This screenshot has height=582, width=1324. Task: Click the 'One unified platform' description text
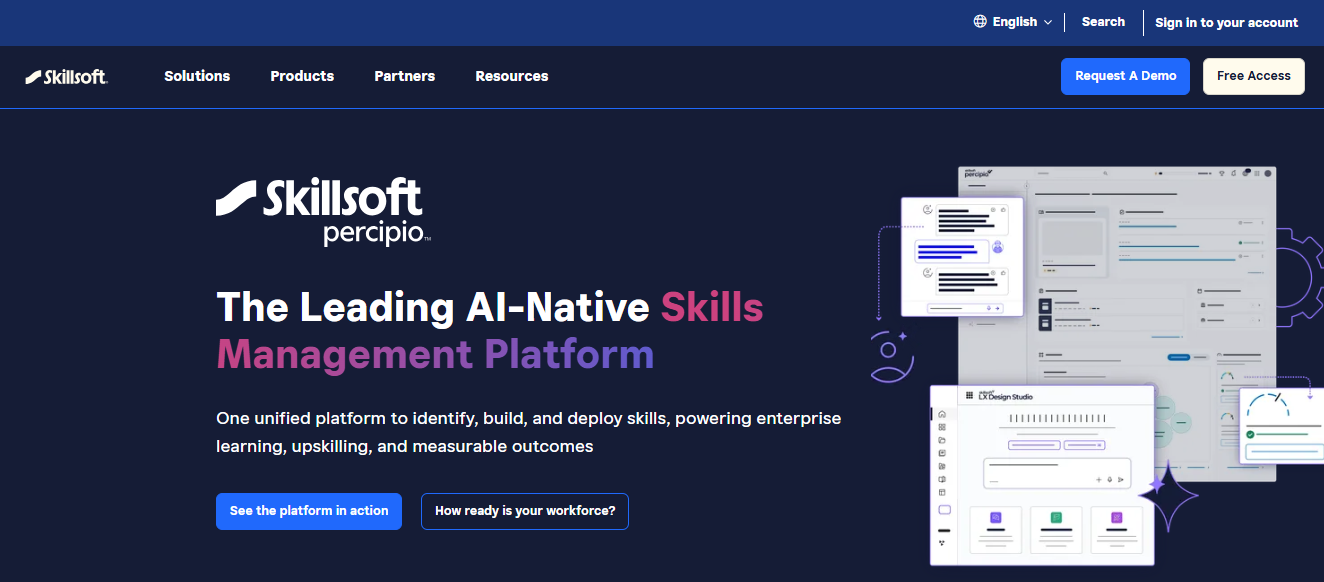(x=528, y=432)
